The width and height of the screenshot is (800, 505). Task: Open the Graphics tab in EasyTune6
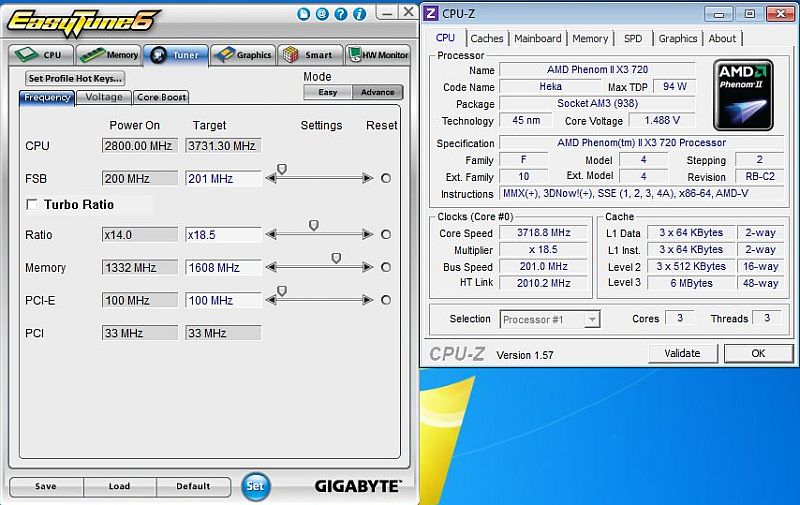[242, 55]
